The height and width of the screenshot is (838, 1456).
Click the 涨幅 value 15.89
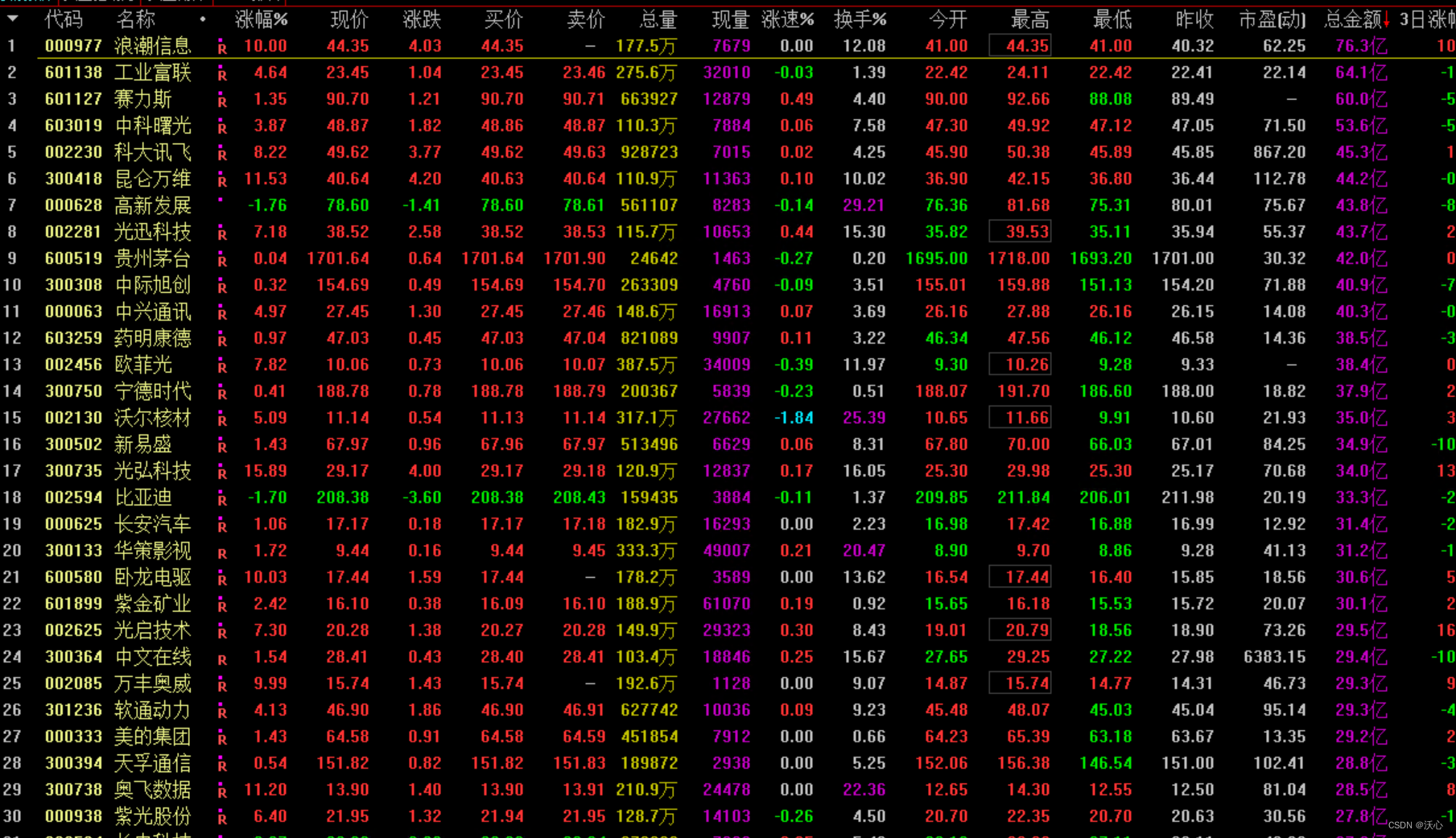(x=266, y=471)
